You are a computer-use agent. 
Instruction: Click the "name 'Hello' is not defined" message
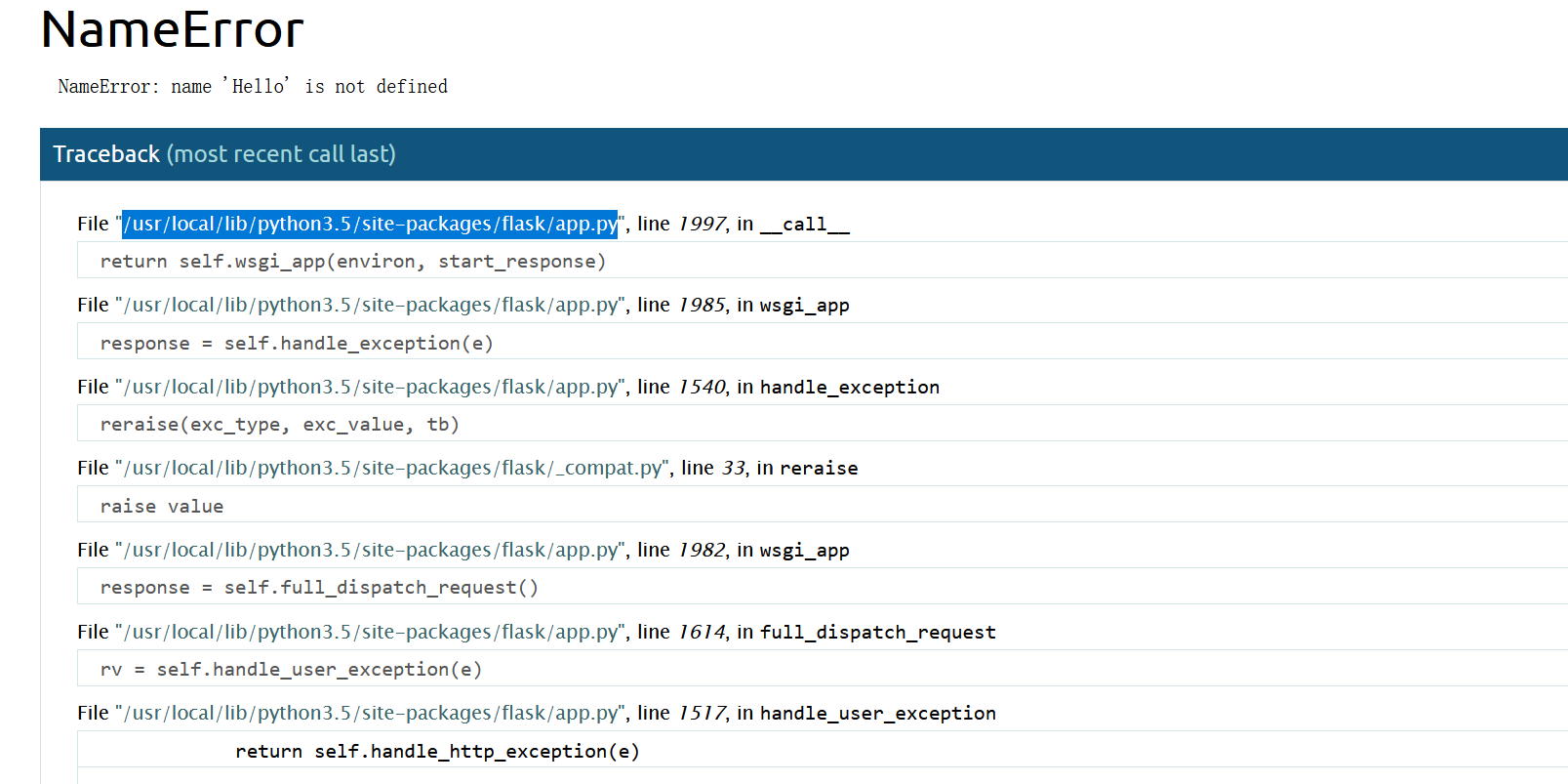click(253, 87)
